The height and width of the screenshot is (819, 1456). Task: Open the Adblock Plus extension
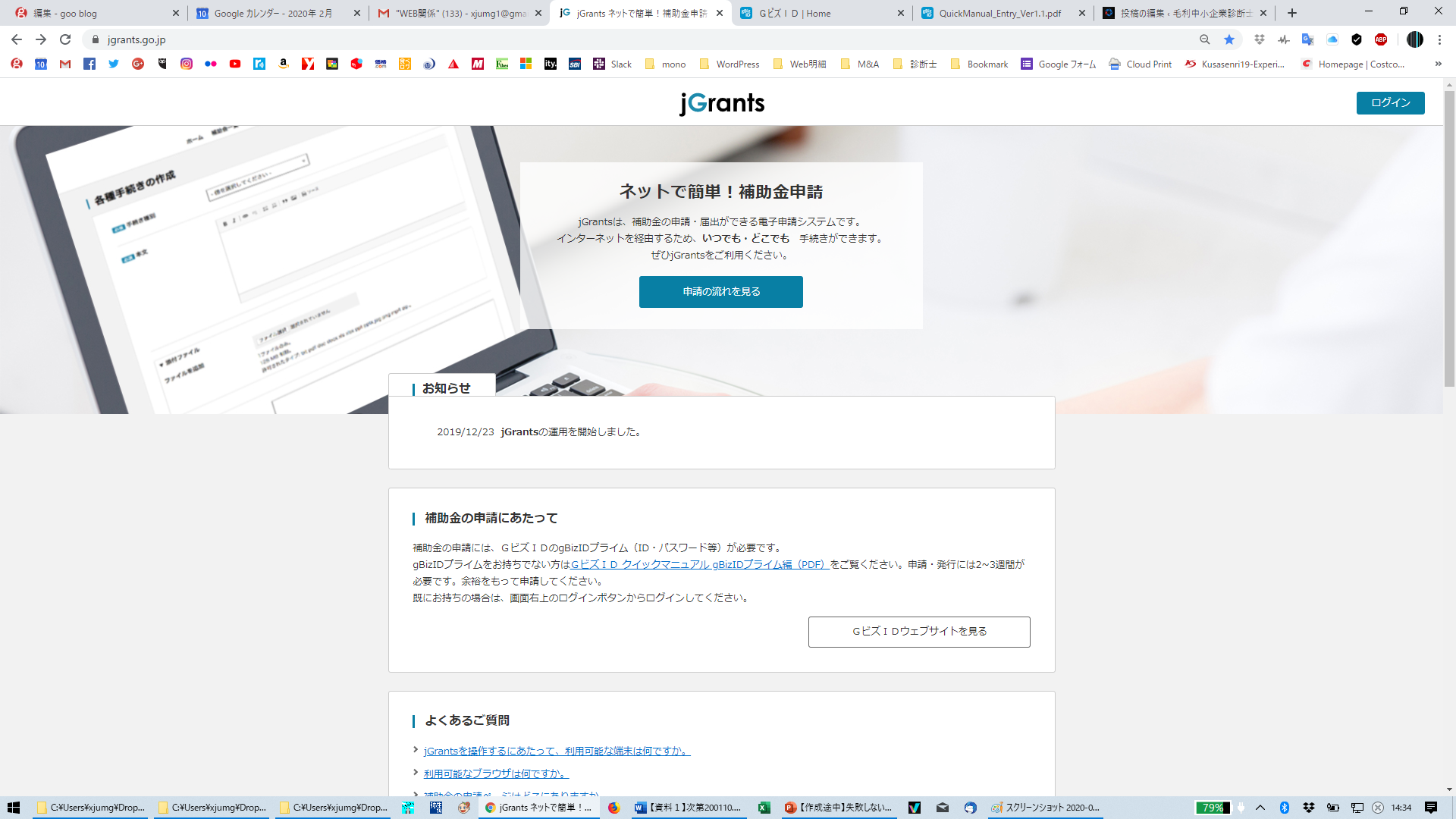click(1381, 39)
